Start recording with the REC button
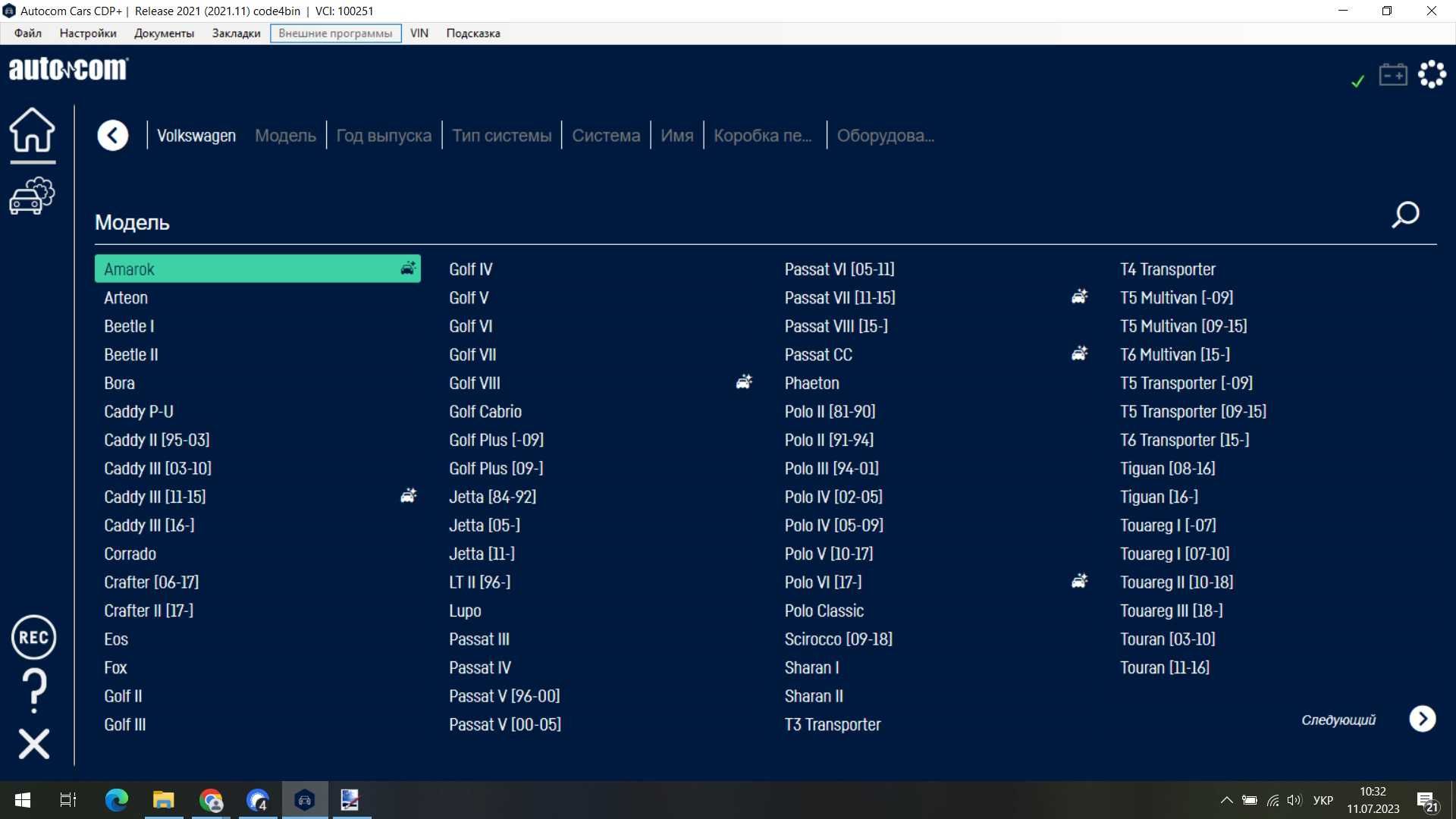 [33, 637]
